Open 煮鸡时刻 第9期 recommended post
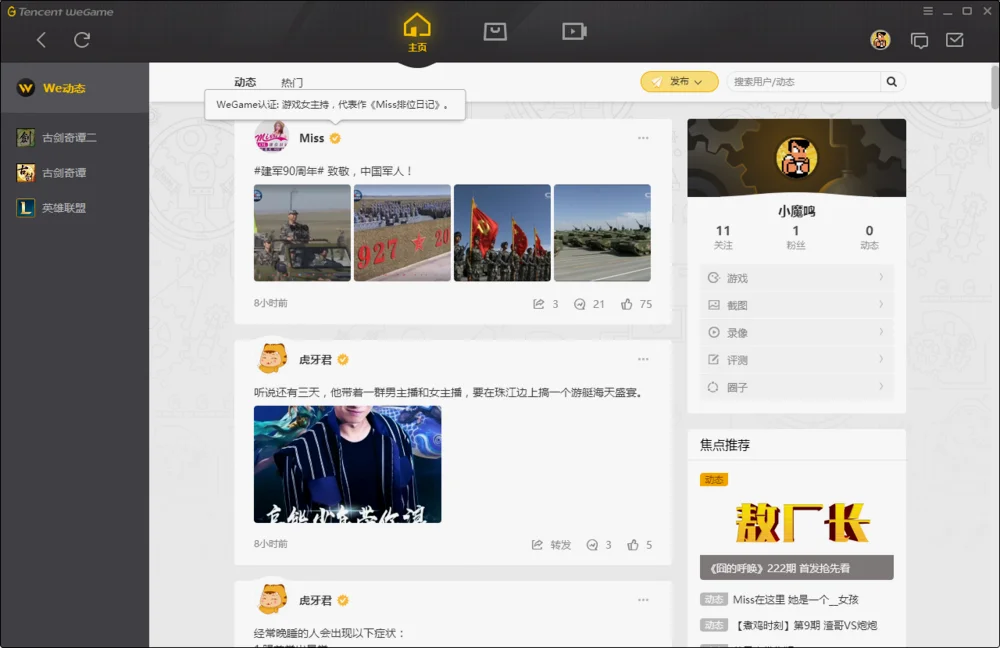1000x648 pixels. pyautogui.click(x=806, y=626)
